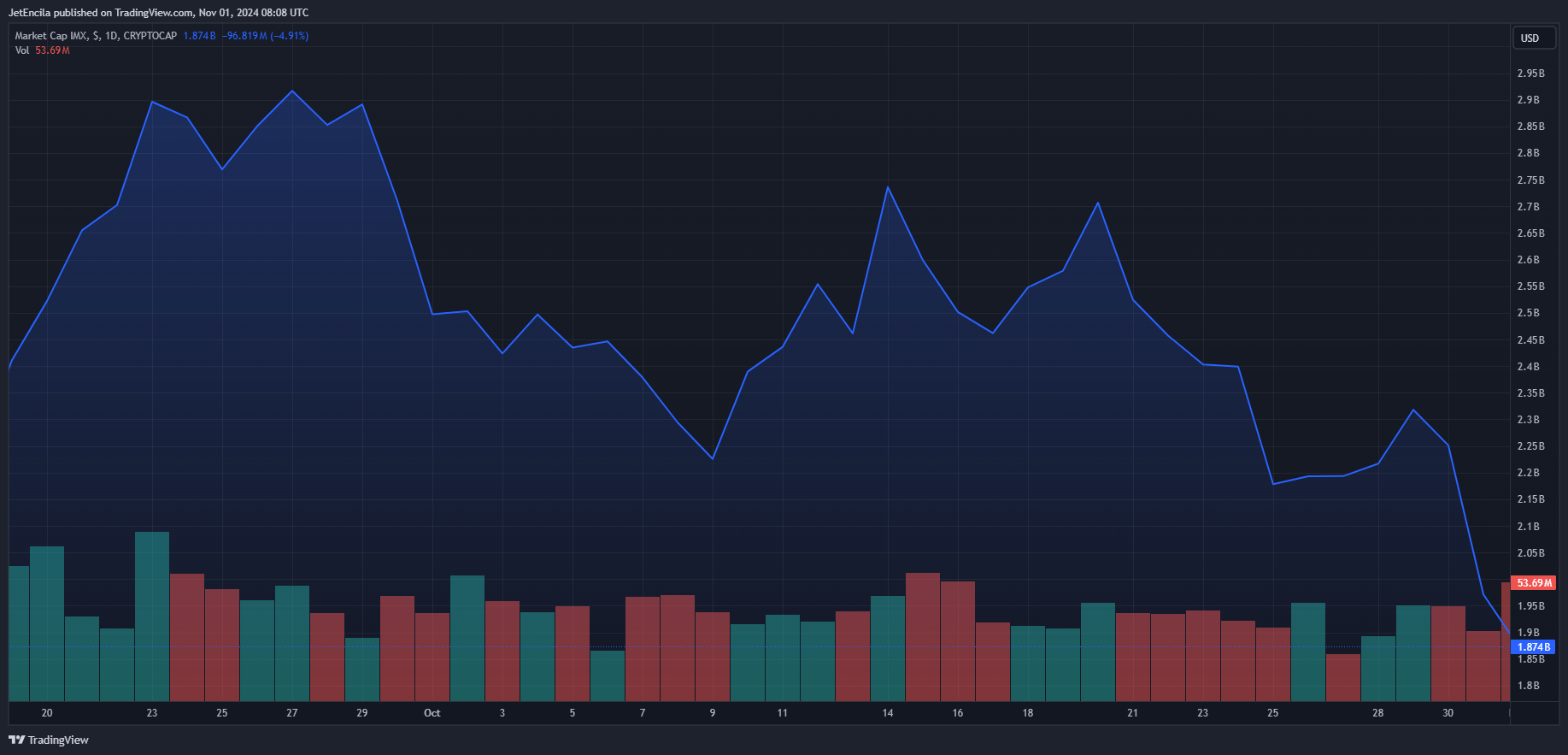Click the 7 date label on time axis
The width and height of the screenshot is (1568, 755).
click(643, 713)
